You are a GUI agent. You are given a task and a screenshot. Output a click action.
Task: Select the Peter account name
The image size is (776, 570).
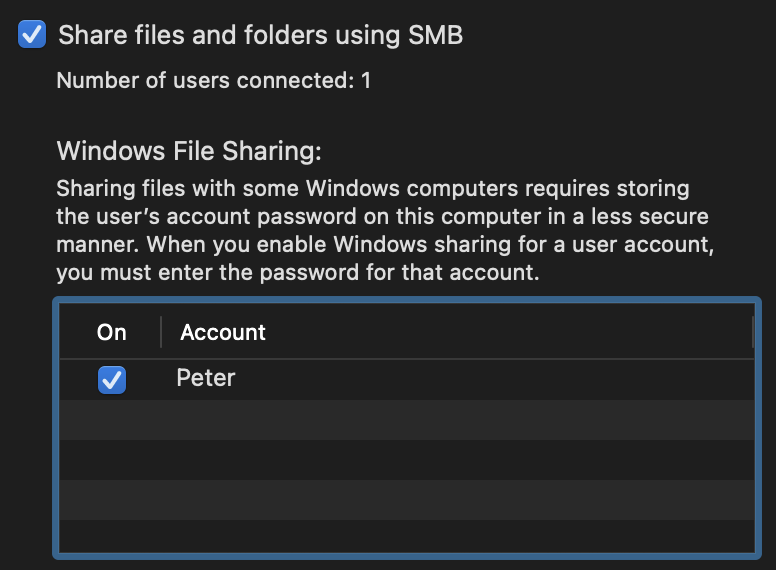(x=206, y=379)
